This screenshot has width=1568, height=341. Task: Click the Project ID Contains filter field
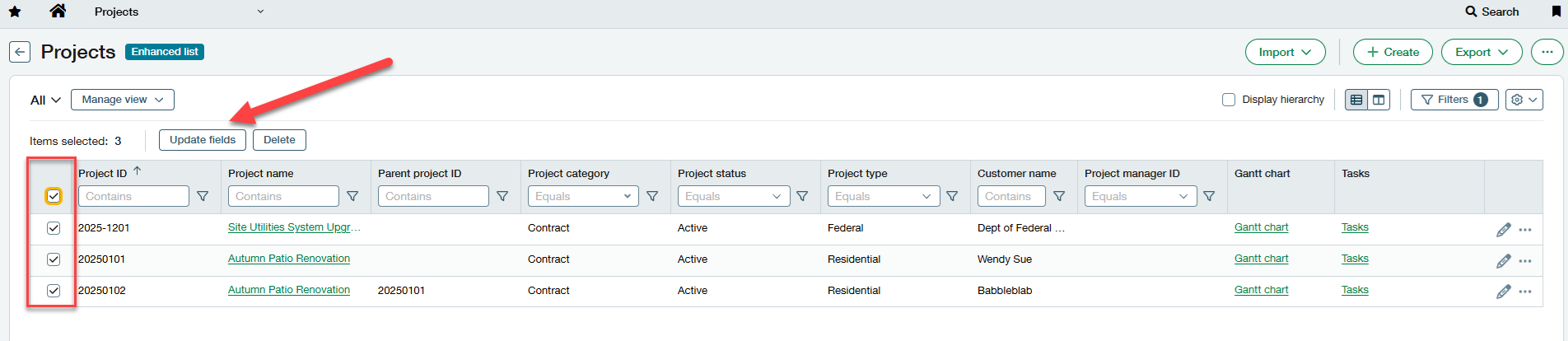[133, 196]
